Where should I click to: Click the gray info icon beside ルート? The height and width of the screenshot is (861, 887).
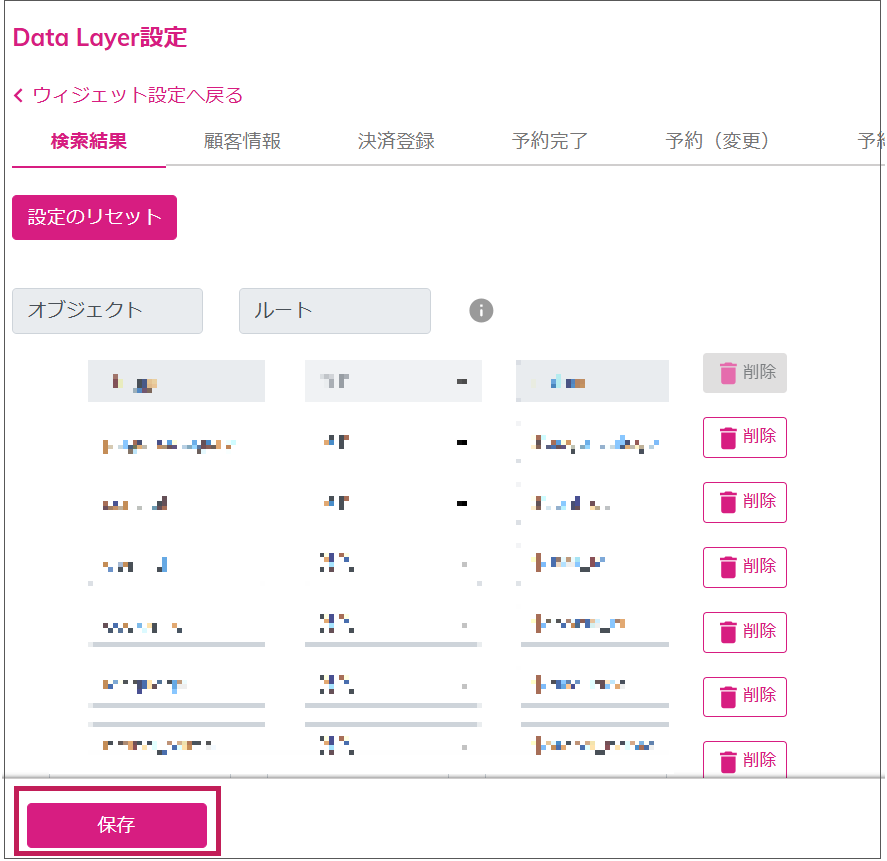tap(481, 311)
